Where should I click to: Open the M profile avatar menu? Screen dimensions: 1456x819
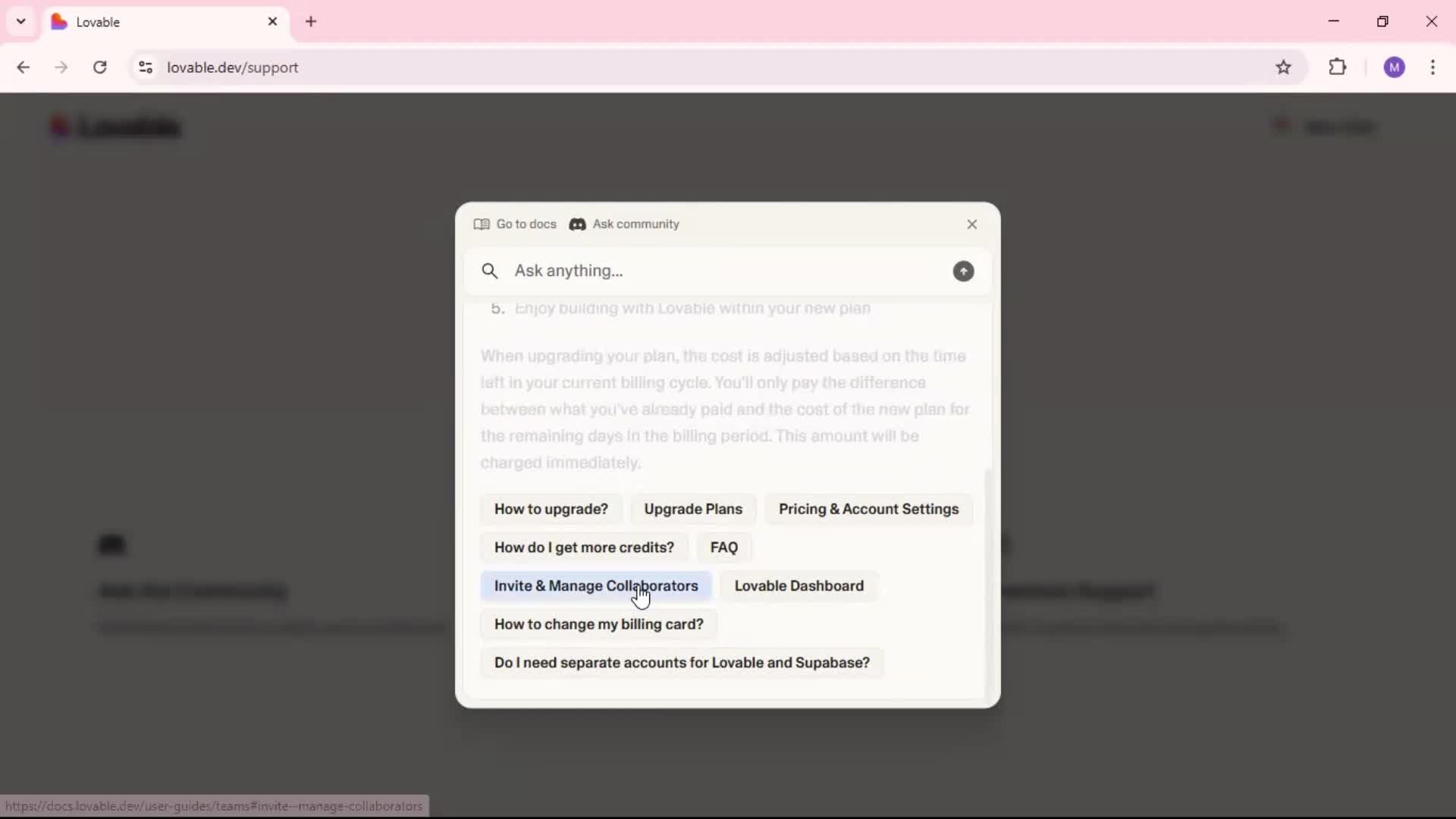[x=1394, y=67]
